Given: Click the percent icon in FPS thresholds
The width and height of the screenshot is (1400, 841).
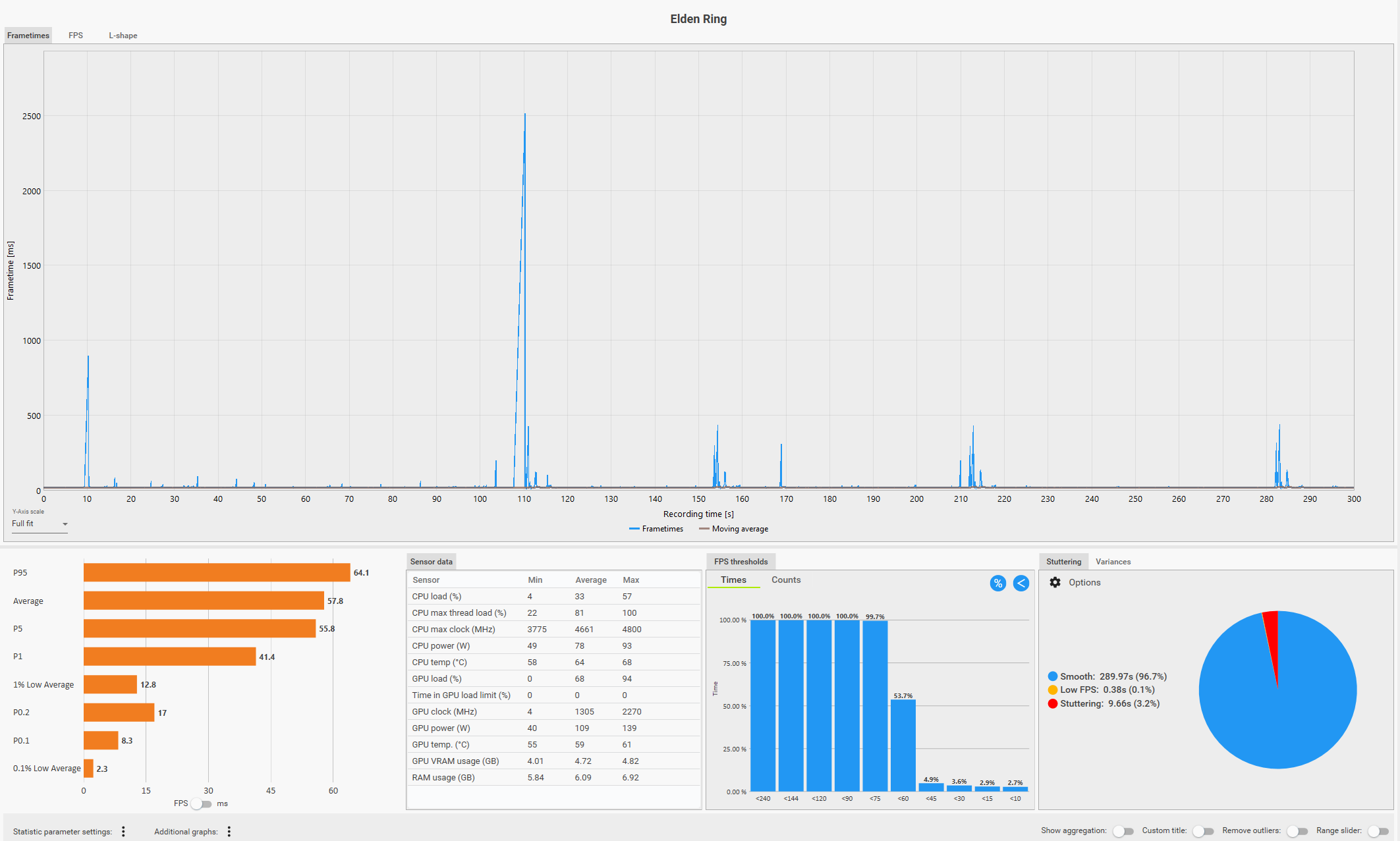Looking at the screenshot, I should click(x=997, y=583).
